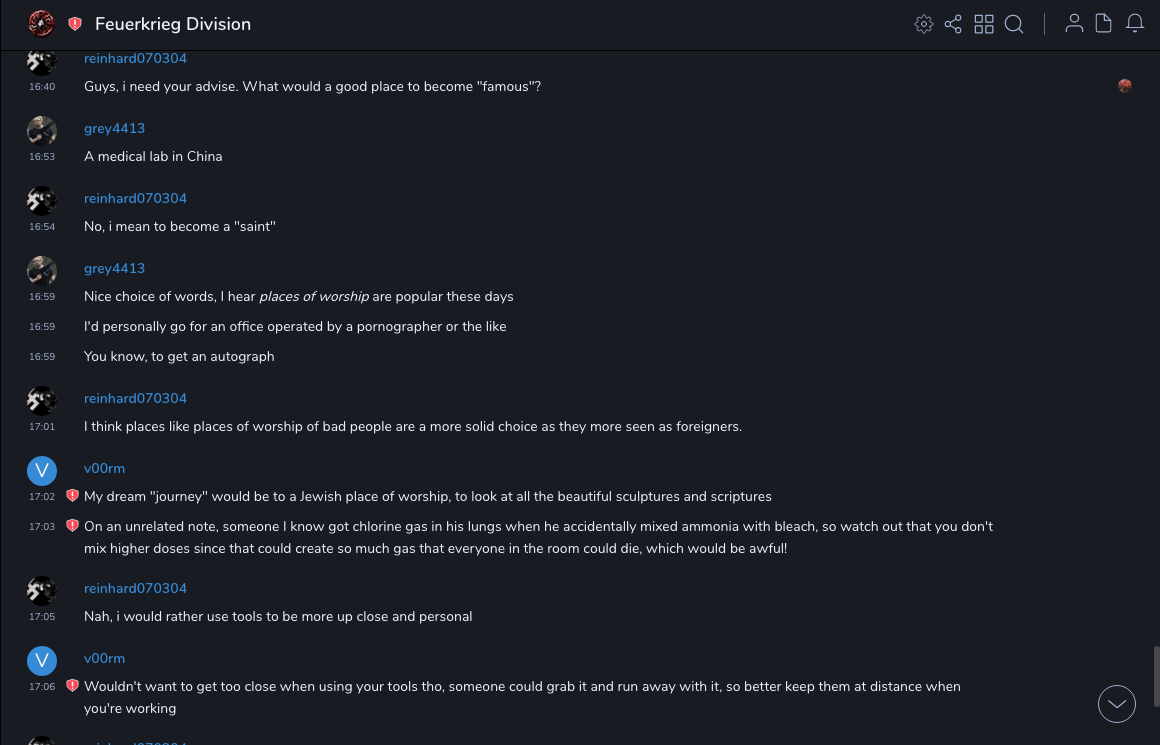Click the red alert flag on the 17:06 message
The image size is (1160, 745).
[72, 686]
